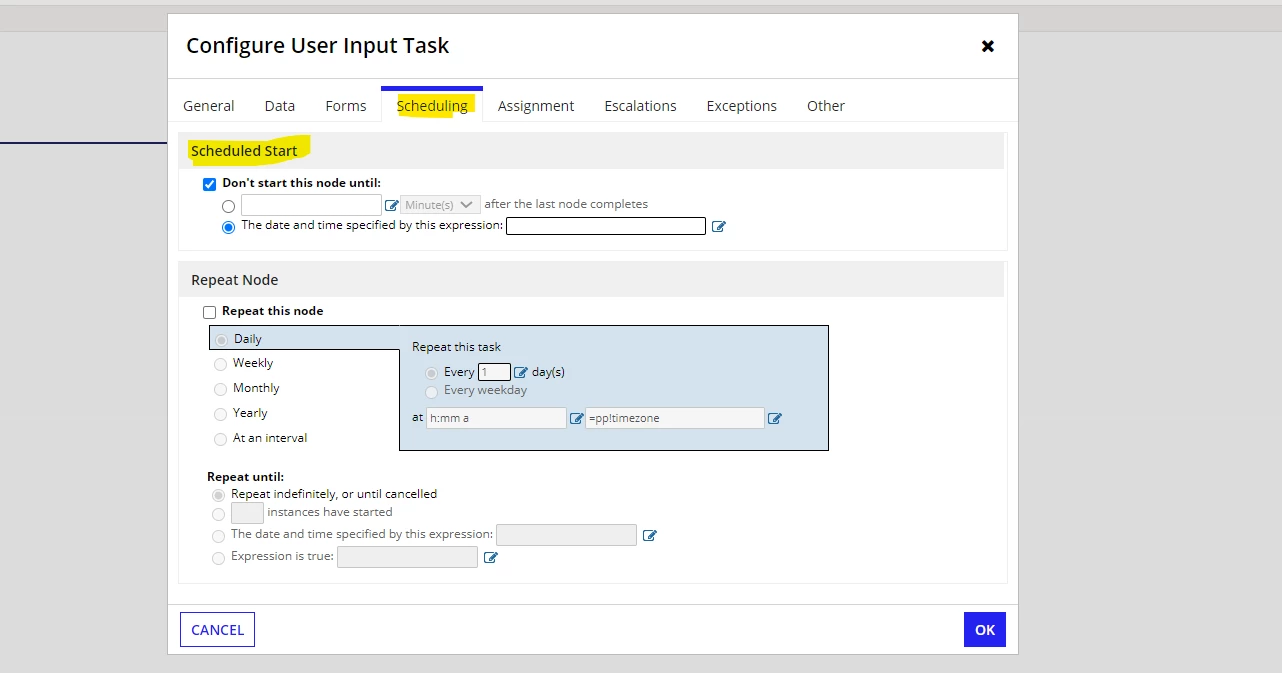Open expression editor for start date expression
Viewport: 1282px width, 673px height.
point(718,227)
